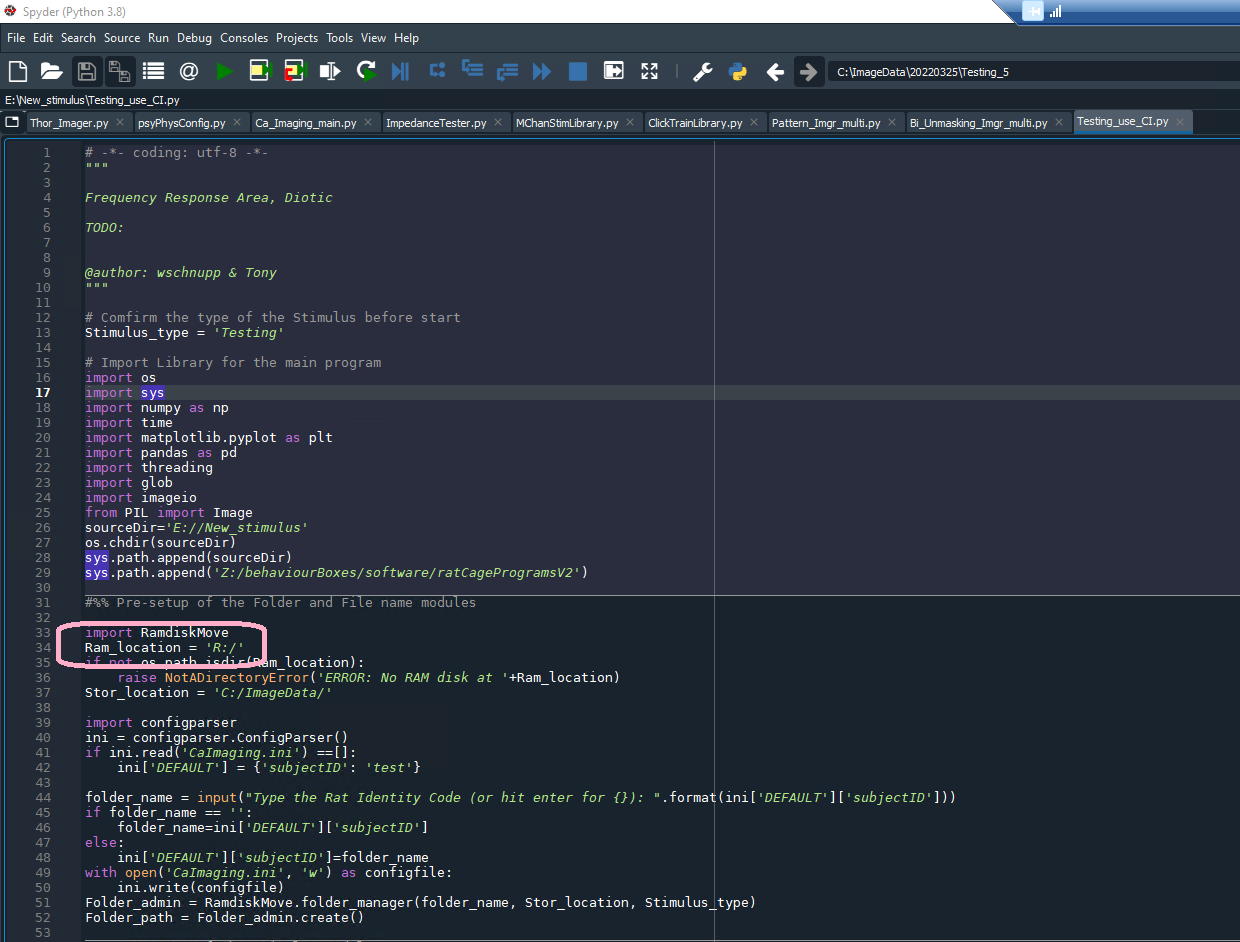This screenshot has width=1240, height=942.
Task: Open the browse tabs button left of tabs
Action: (x=13, y=122)
